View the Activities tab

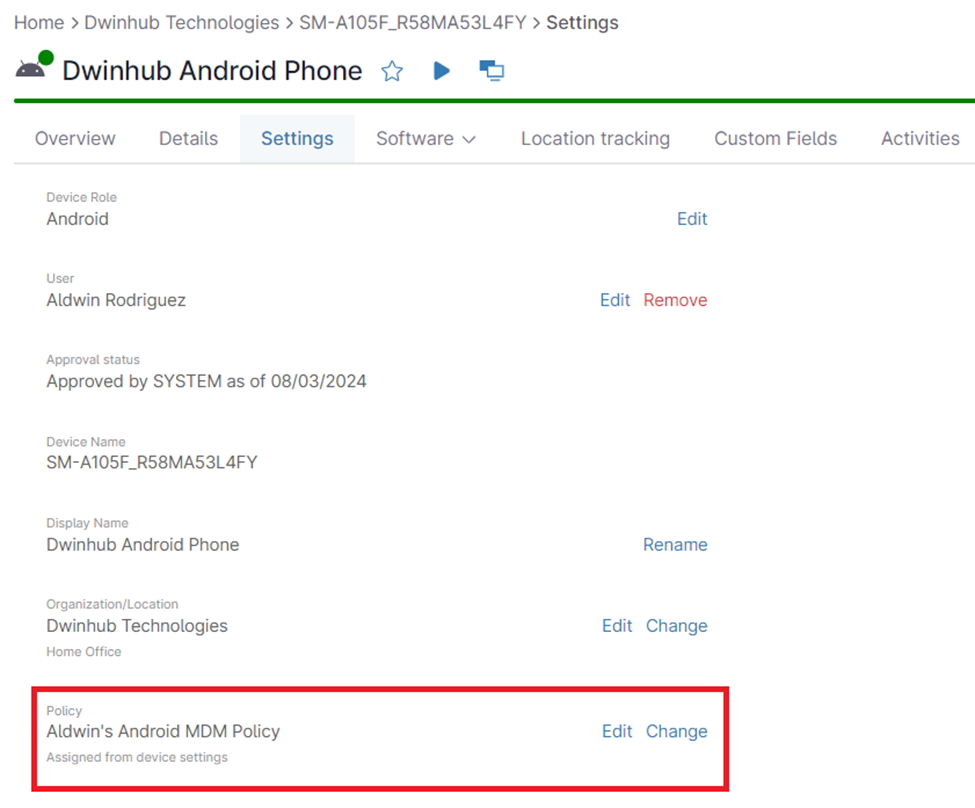pyautogui.click(x=920, y=139)
